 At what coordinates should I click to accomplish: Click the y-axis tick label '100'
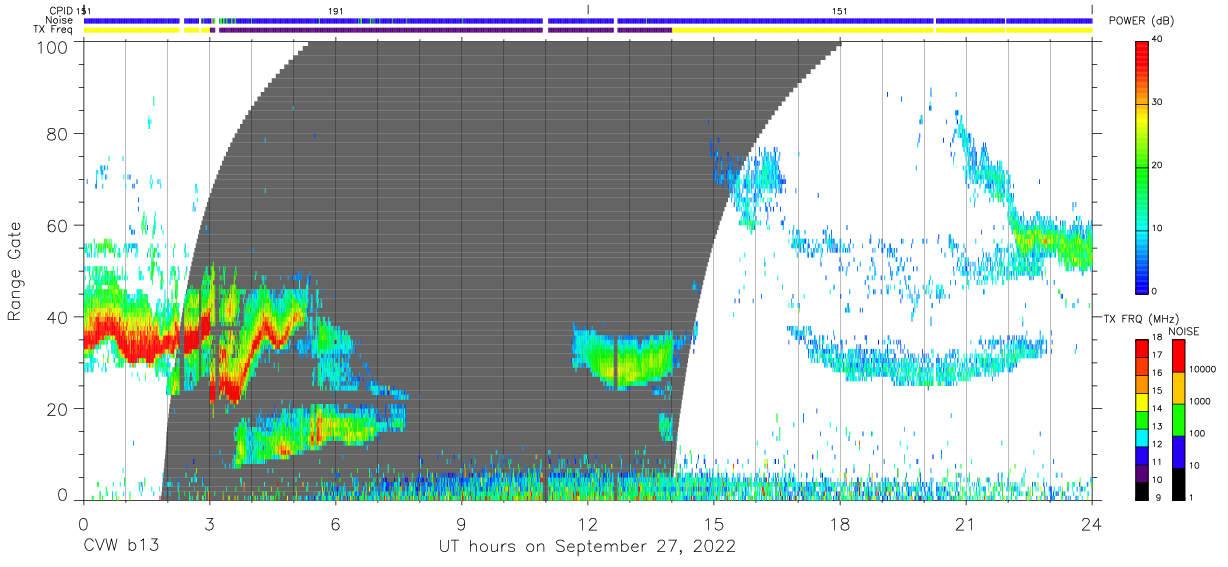click(x=54, y=46)
